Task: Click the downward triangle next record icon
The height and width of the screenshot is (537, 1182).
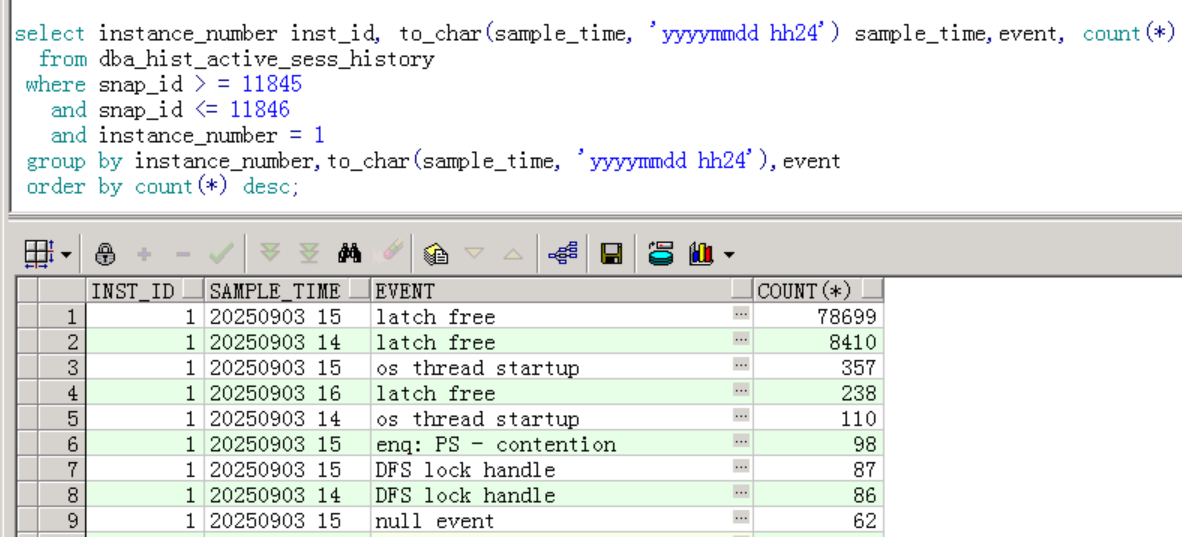Action: tap(474, 253)
